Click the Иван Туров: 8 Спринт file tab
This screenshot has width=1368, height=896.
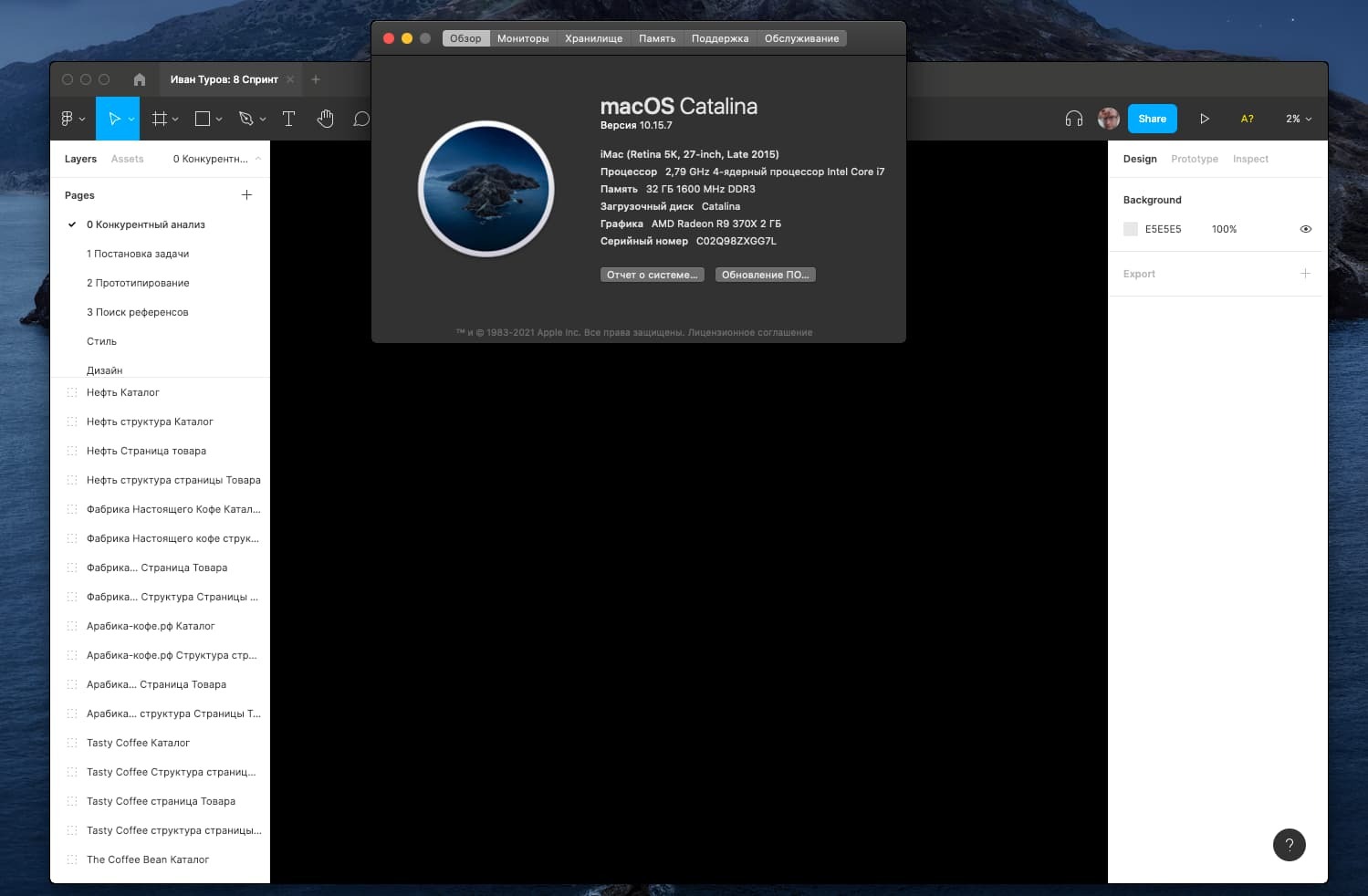click(x=225, y=79)
